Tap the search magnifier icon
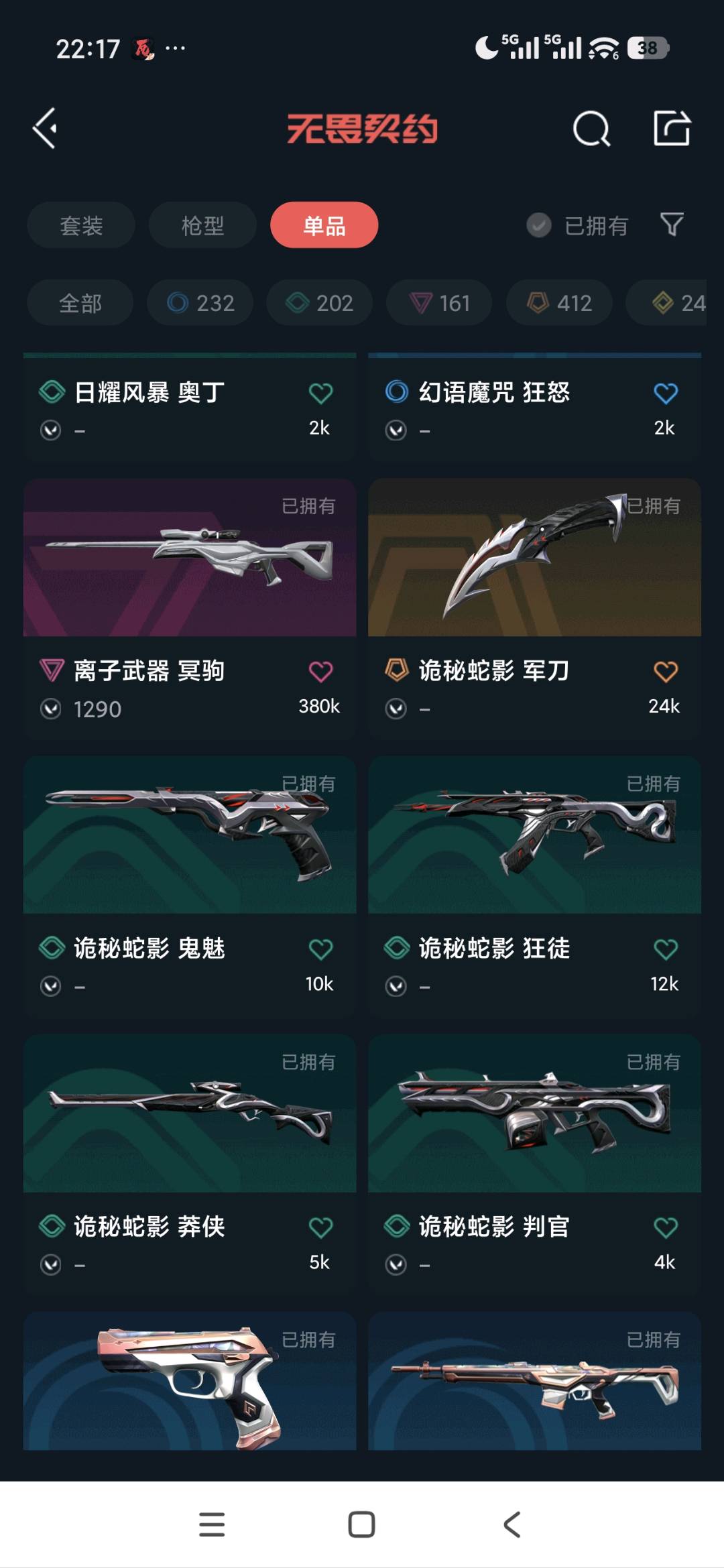Image resolution: width=724 pixels, height=1568 pixels. point(591,129)
